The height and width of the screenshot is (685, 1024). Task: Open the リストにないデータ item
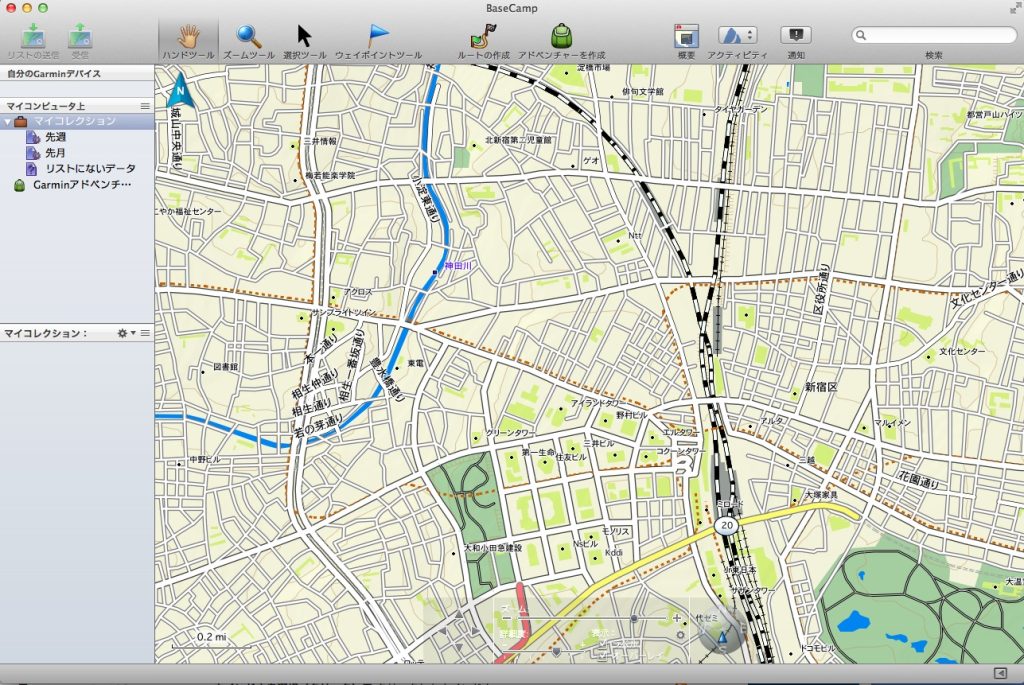pos(90,169)
